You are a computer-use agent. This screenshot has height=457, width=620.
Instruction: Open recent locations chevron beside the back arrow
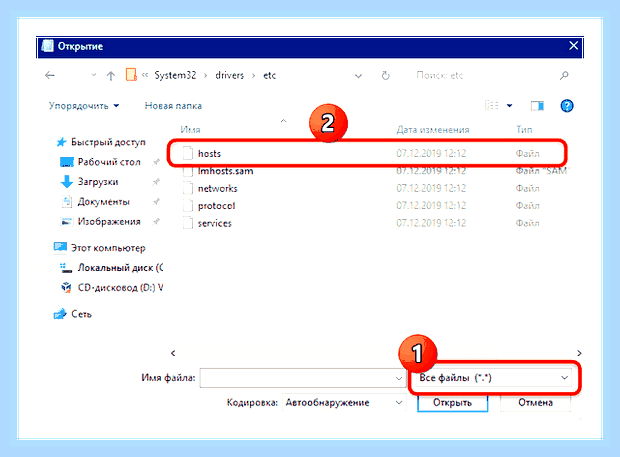coord(94,75)
